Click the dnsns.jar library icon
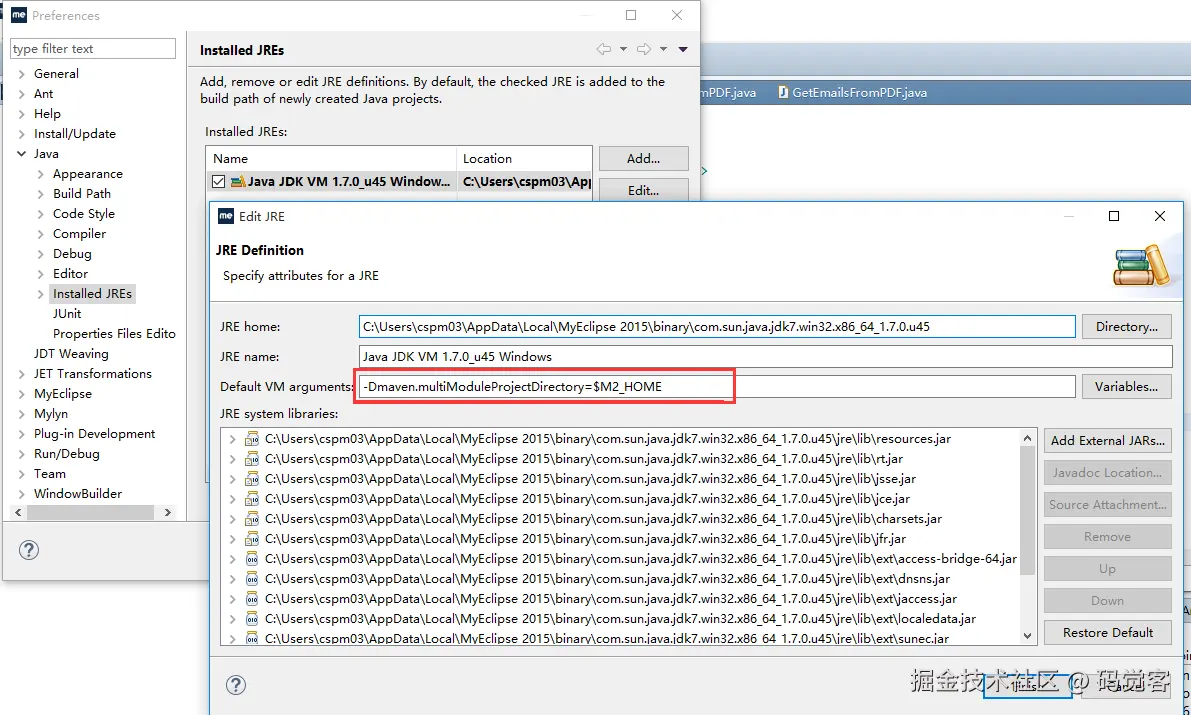Image resolution: width=1191 pixels, height=715 pixels. [251, 579]
